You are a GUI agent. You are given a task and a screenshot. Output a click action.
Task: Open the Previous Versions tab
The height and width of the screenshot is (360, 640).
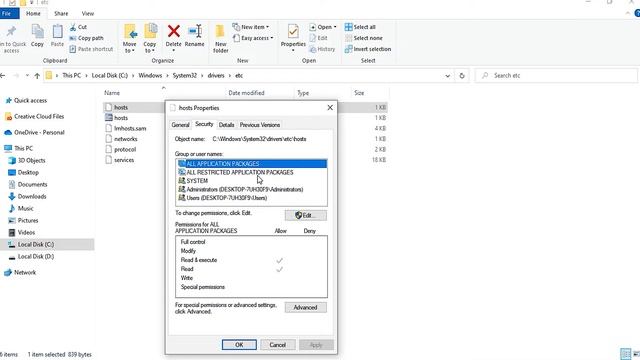pyautogui.click(x=260, y=125)
